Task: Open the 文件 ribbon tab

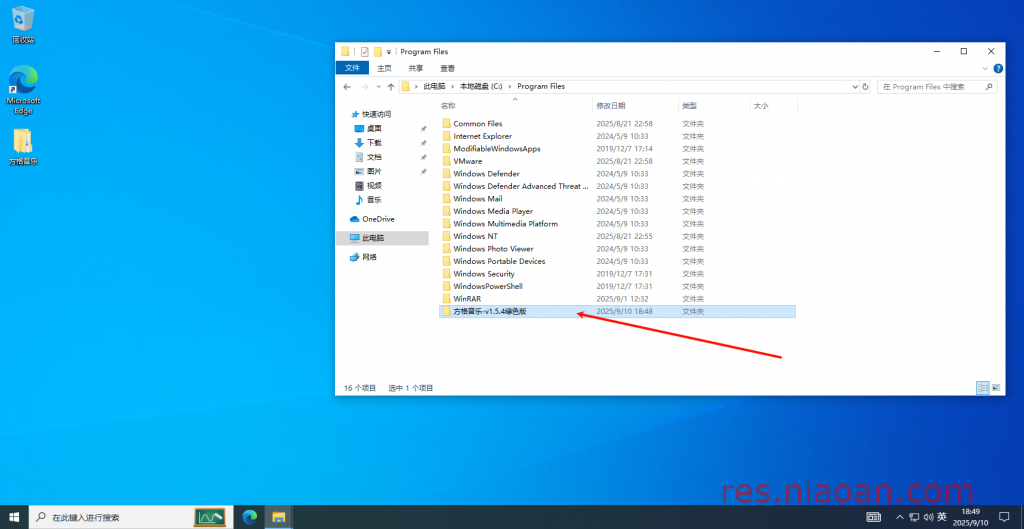Action: pos(352,68)
